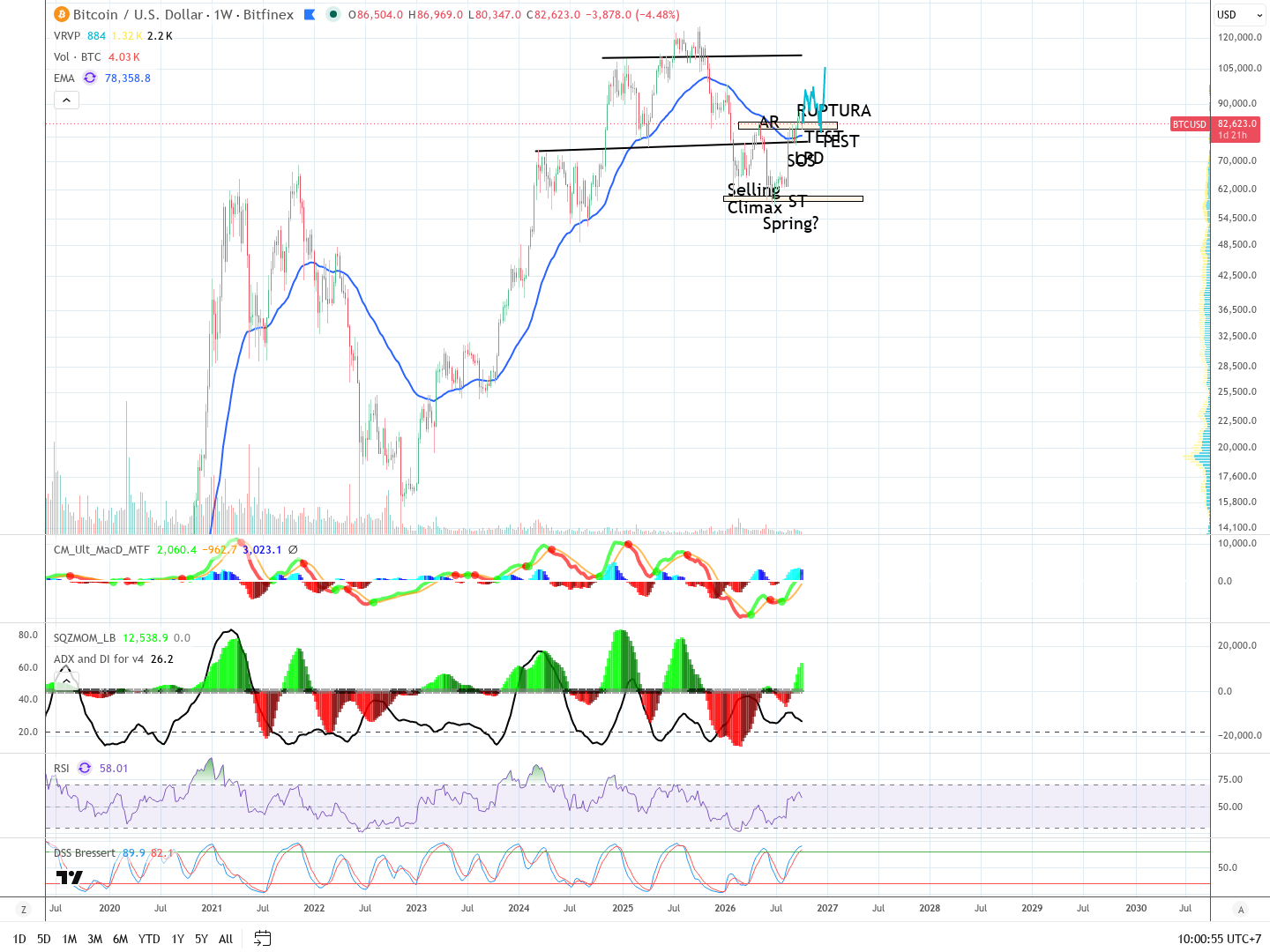The height and width of the screenshot is (952, 1270).
Task: Select the Spring? text annotation
Action: click(x=790, y=223)
